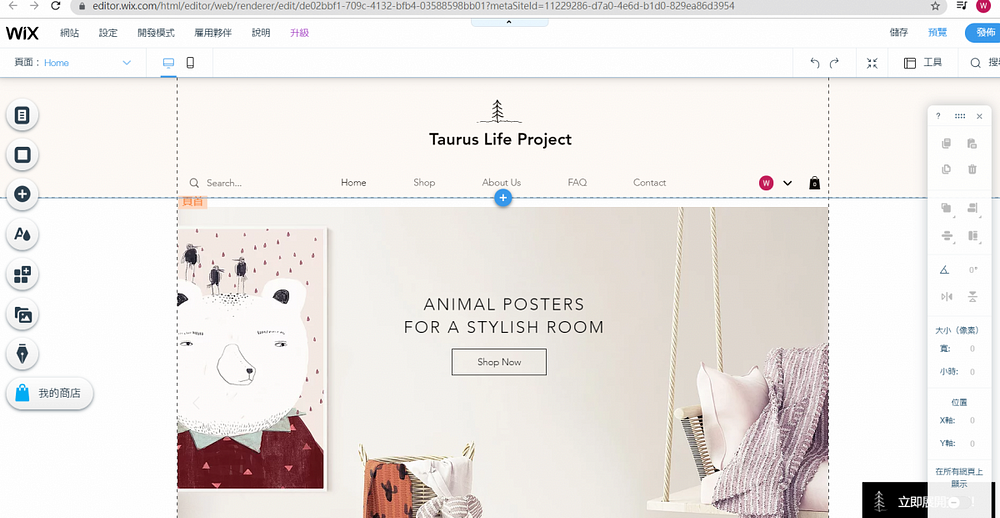Open the Background square icon in left sidebar
The height and width of the screenshot is (518, 1000).
pyautogui.click(x=22, y=155)
